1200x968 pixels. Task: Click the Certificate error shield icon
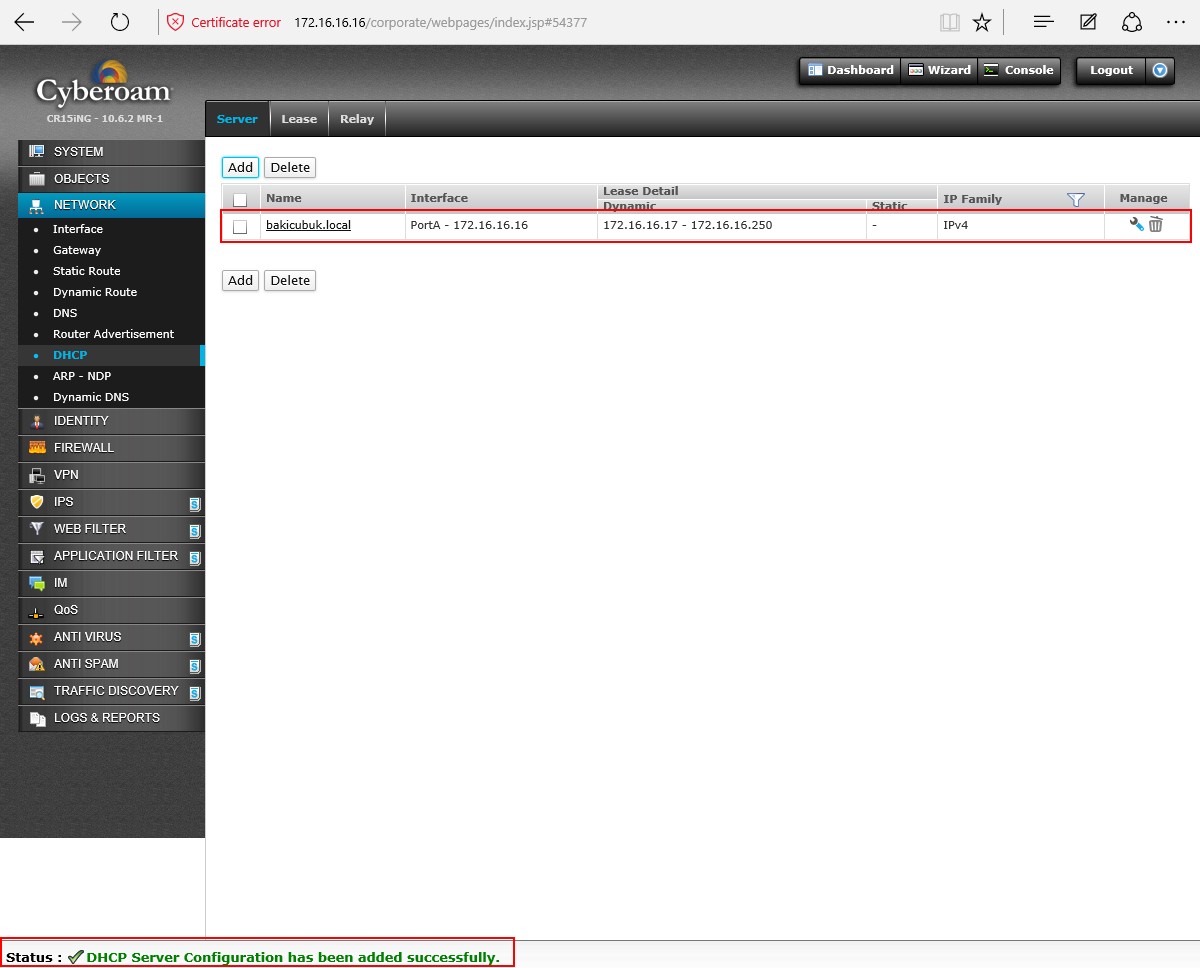176,22
